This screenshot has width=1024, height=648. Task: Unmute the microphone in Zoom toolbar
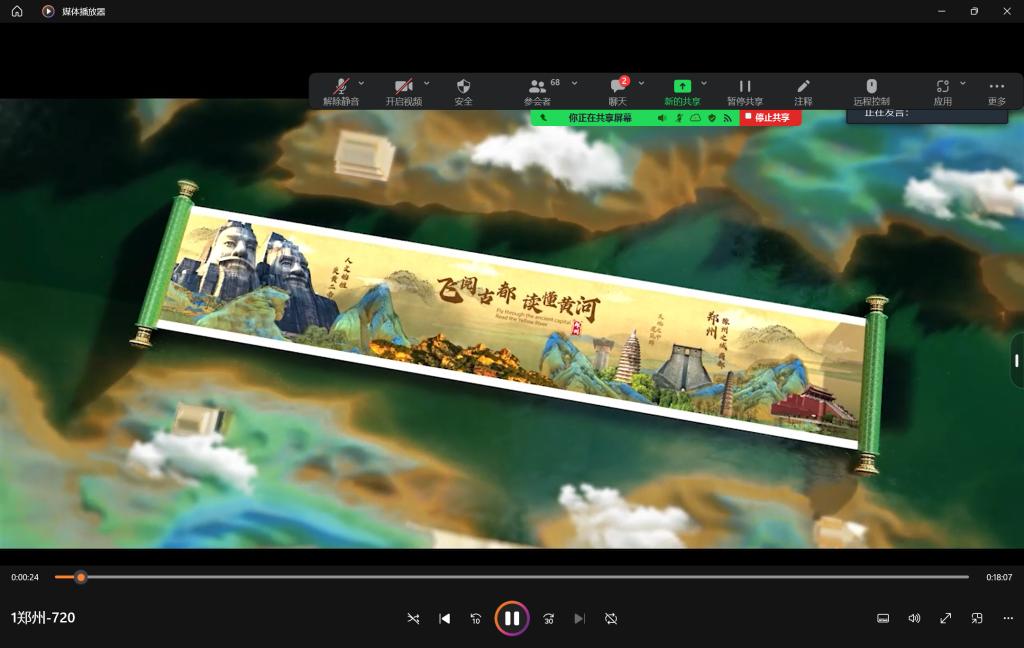(x=341, y=89)
